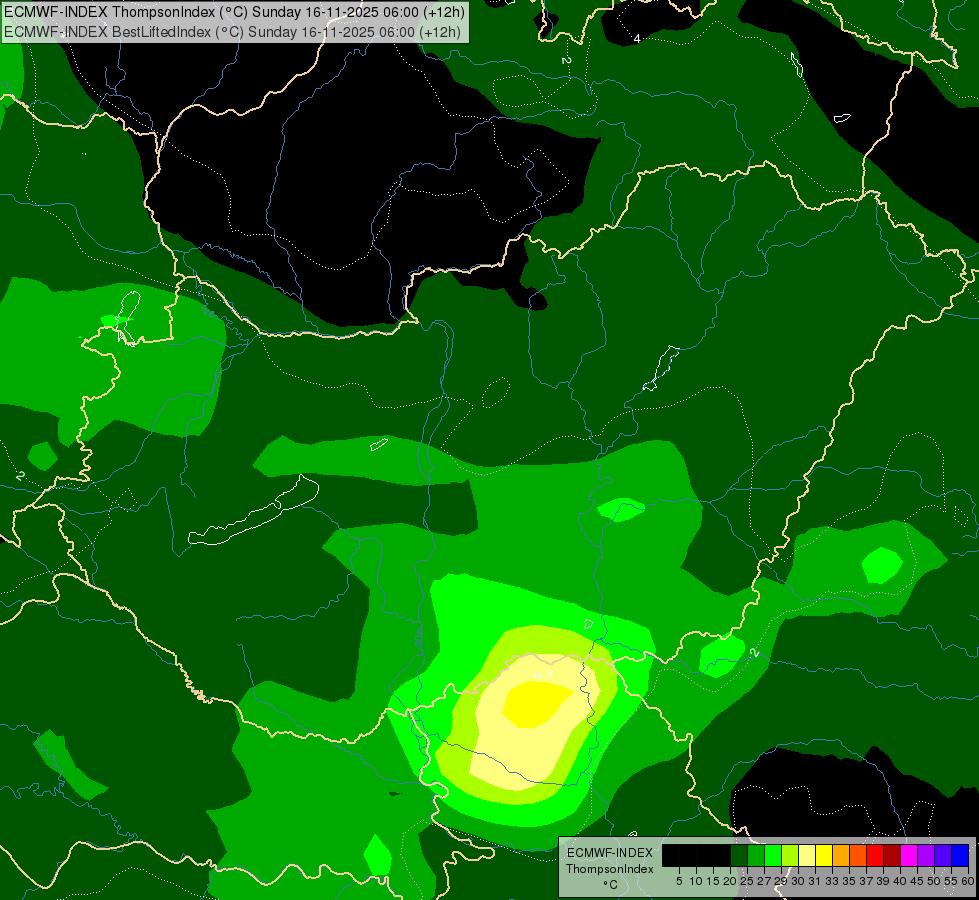
Task: Click the legend scale value 25
Action: tap(747, 881)
